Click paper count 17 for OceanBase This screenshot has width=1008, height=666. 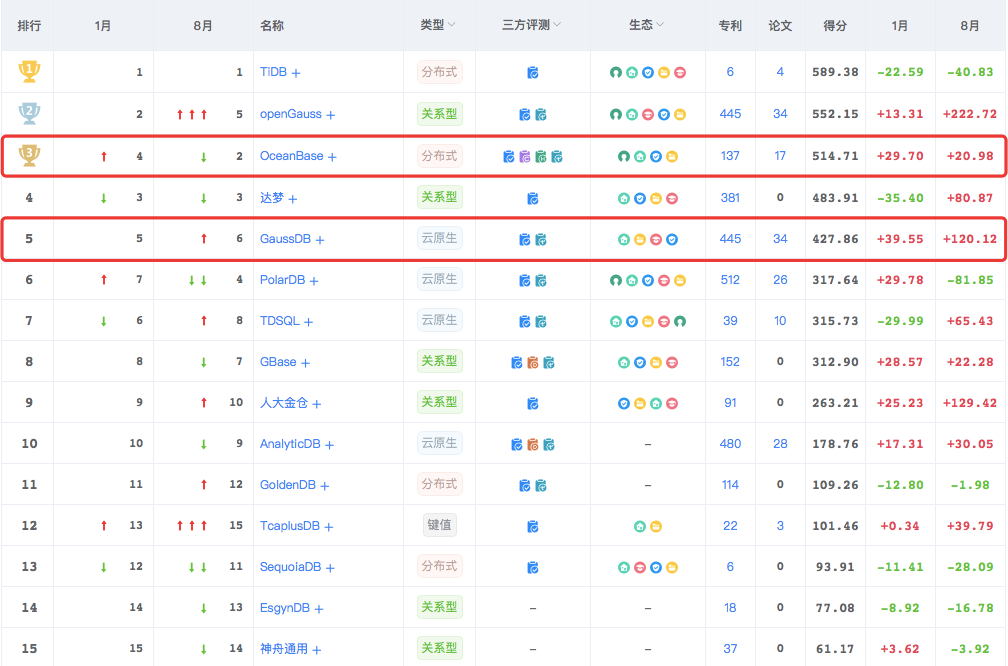780,156
